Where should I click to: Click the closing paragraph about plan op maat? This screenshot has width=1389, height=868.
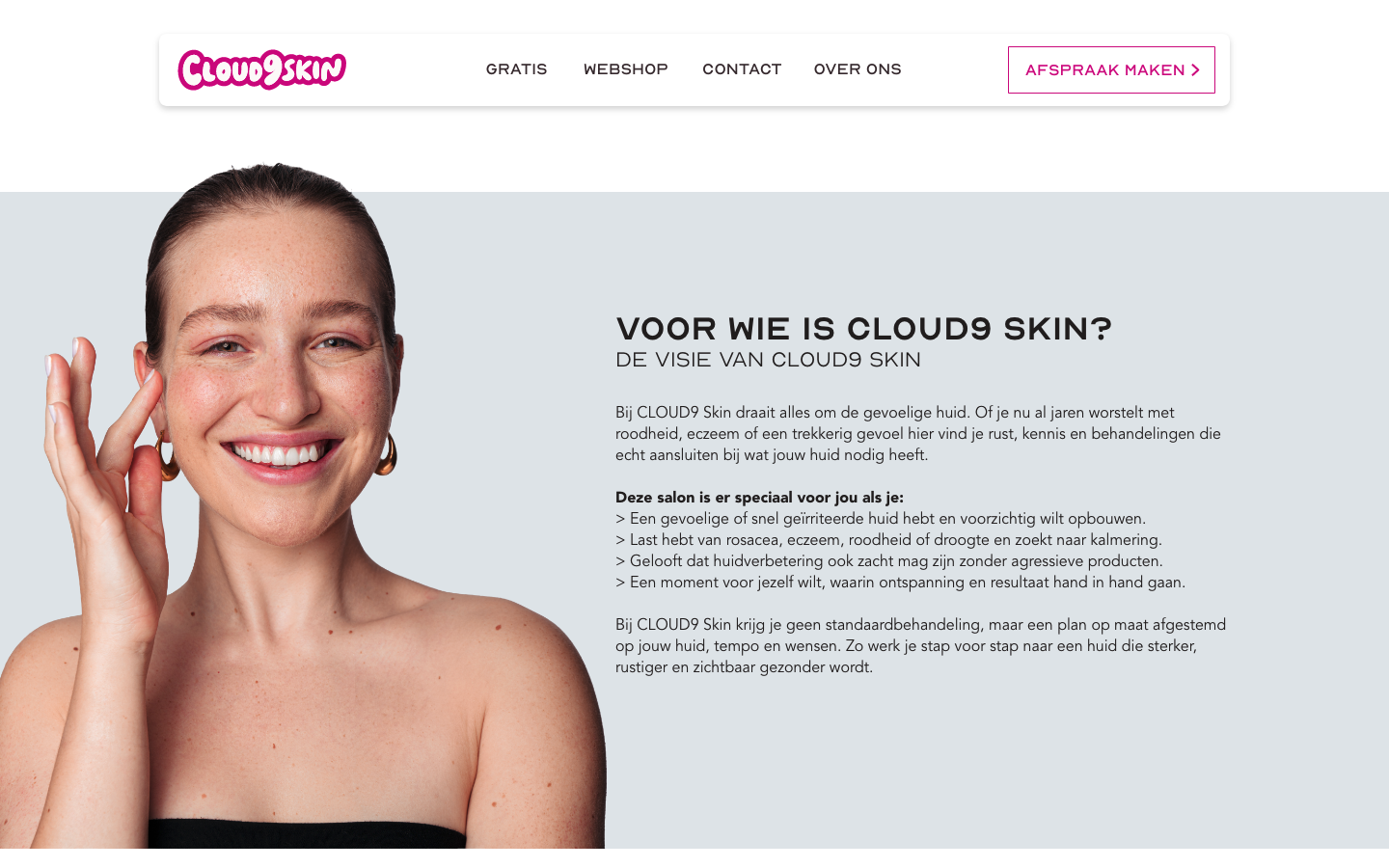point(920,646)
